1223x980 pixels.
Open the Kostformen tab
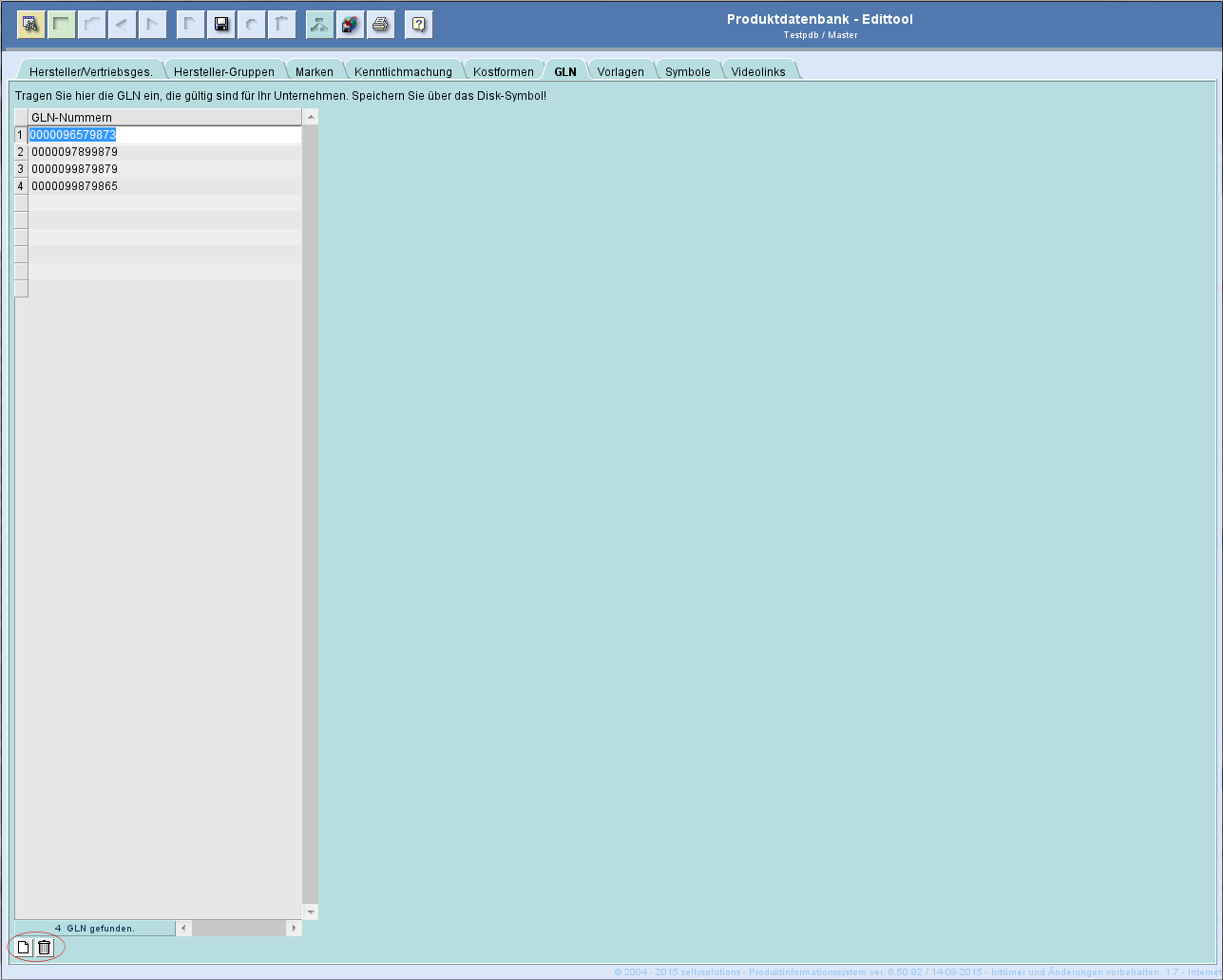pos(503,71)
